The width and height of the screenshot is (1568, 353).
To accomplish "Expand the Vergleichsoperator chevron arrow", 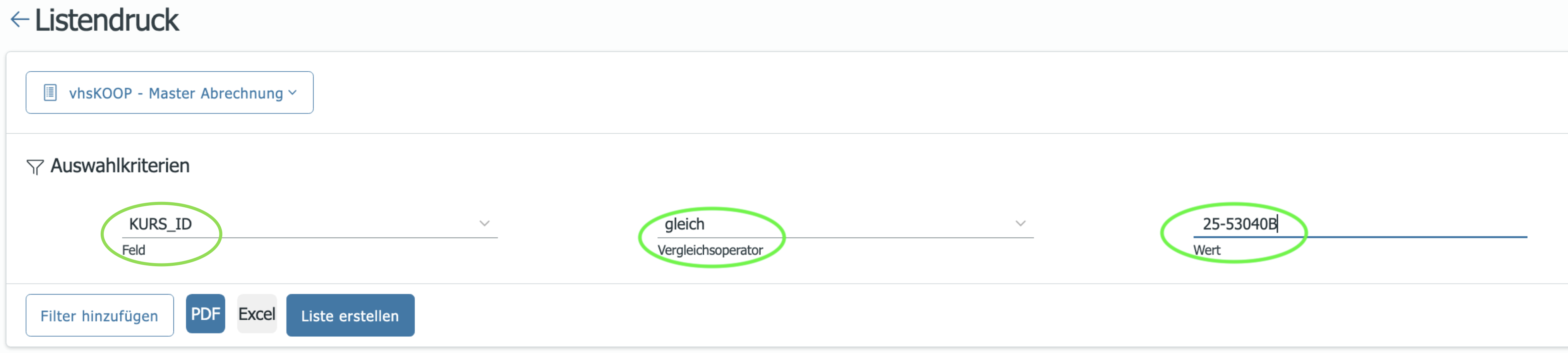I will [1021, 224].
